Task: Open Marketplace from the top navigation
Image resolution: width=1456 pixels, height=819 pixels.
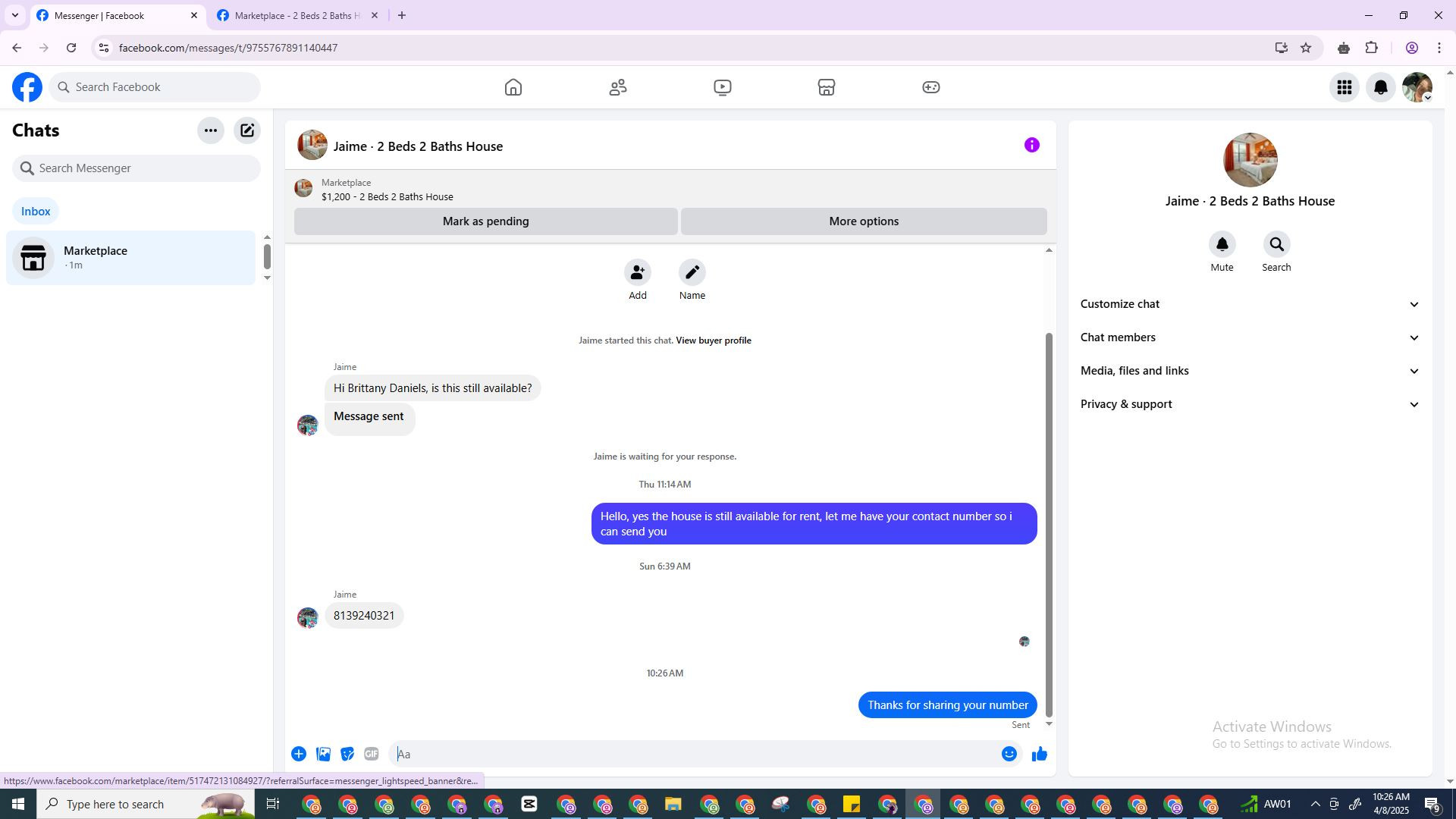Action: coord(826,87)
